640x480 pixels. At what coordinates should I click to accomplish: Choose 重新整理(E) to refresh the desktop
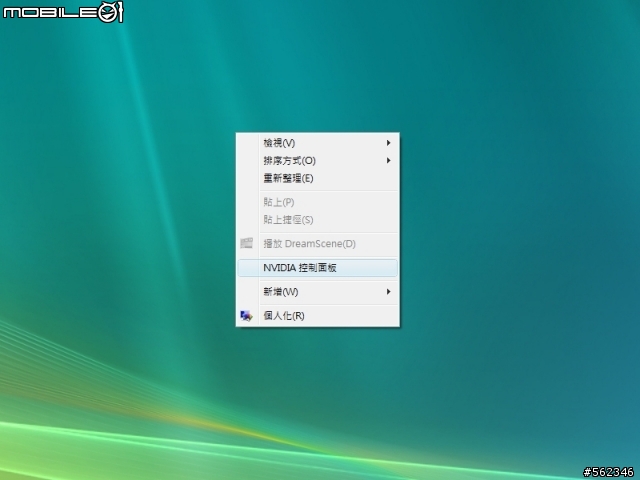click(318, 178)
